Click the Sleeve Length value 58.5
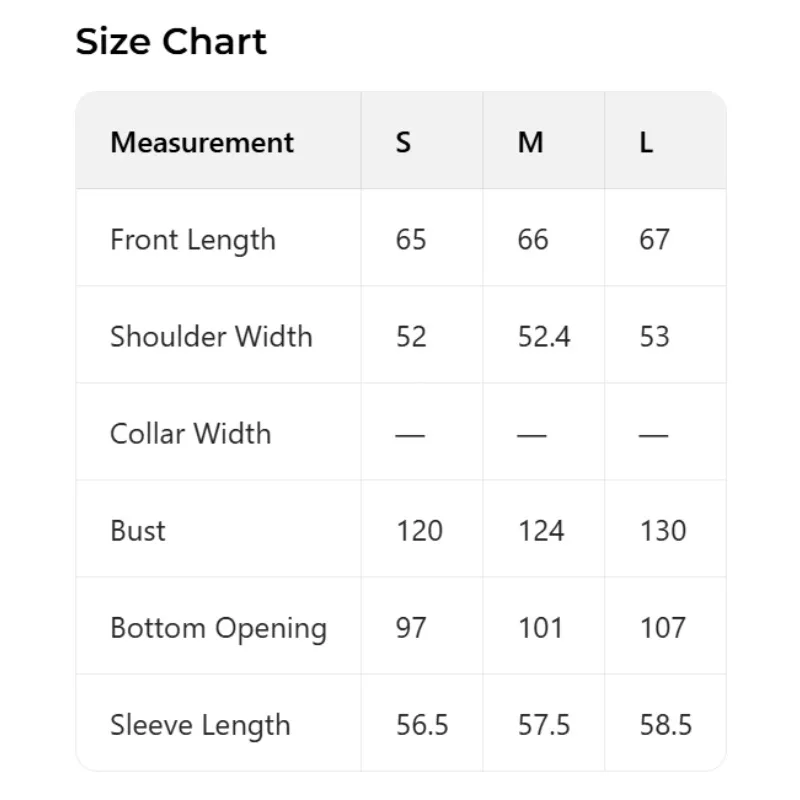Screen dimensions: 800x800 (666, 725)
